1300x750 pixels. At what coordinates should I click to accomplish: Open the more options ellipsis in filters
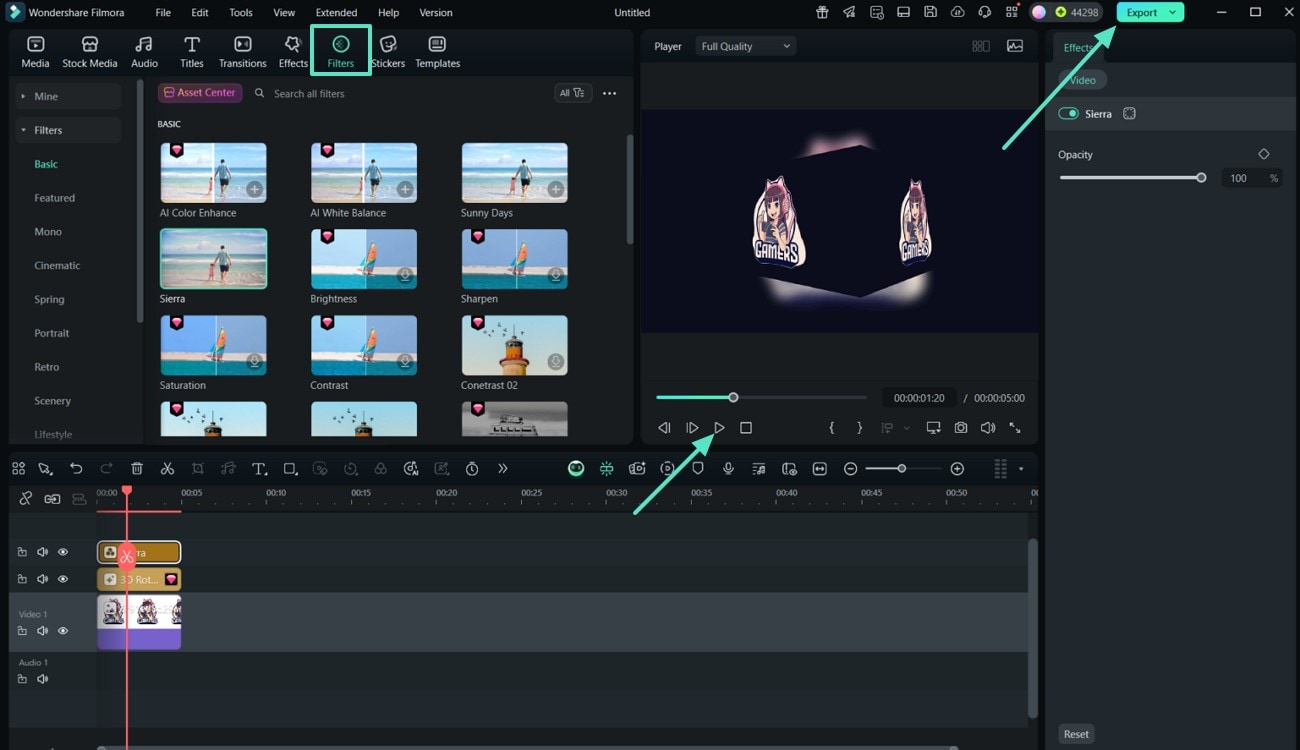coord(610,93)
